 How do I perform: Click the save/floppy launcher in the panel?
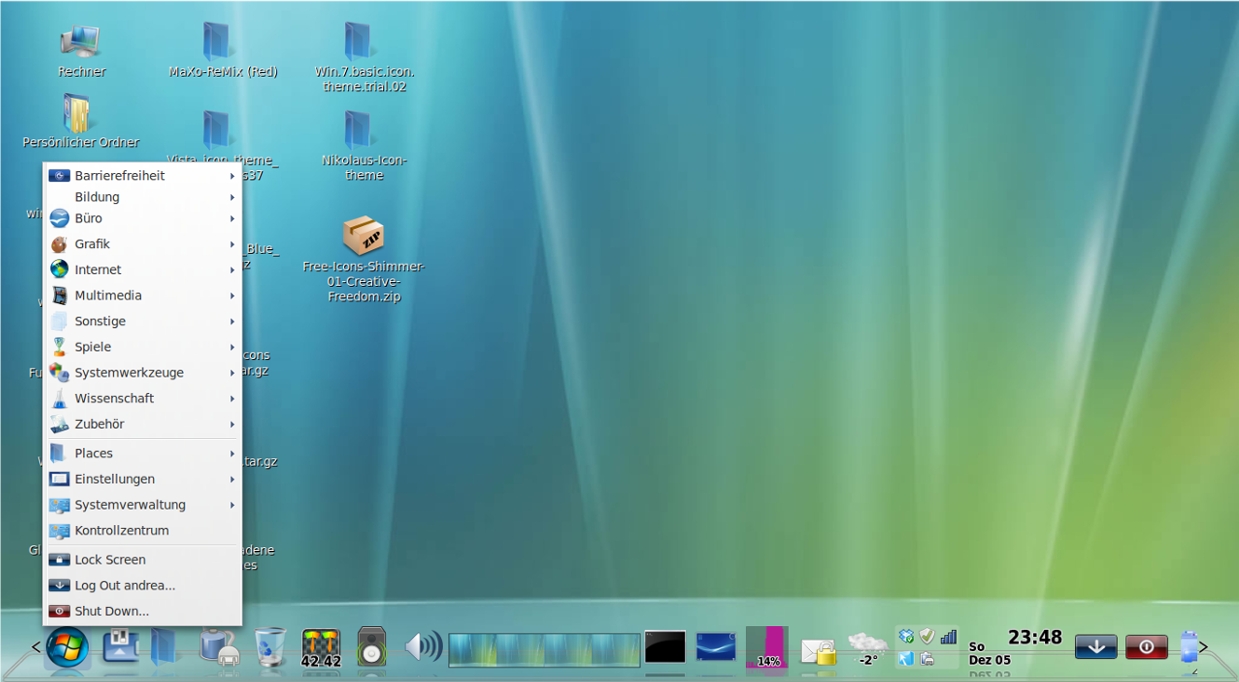point(121,646)
